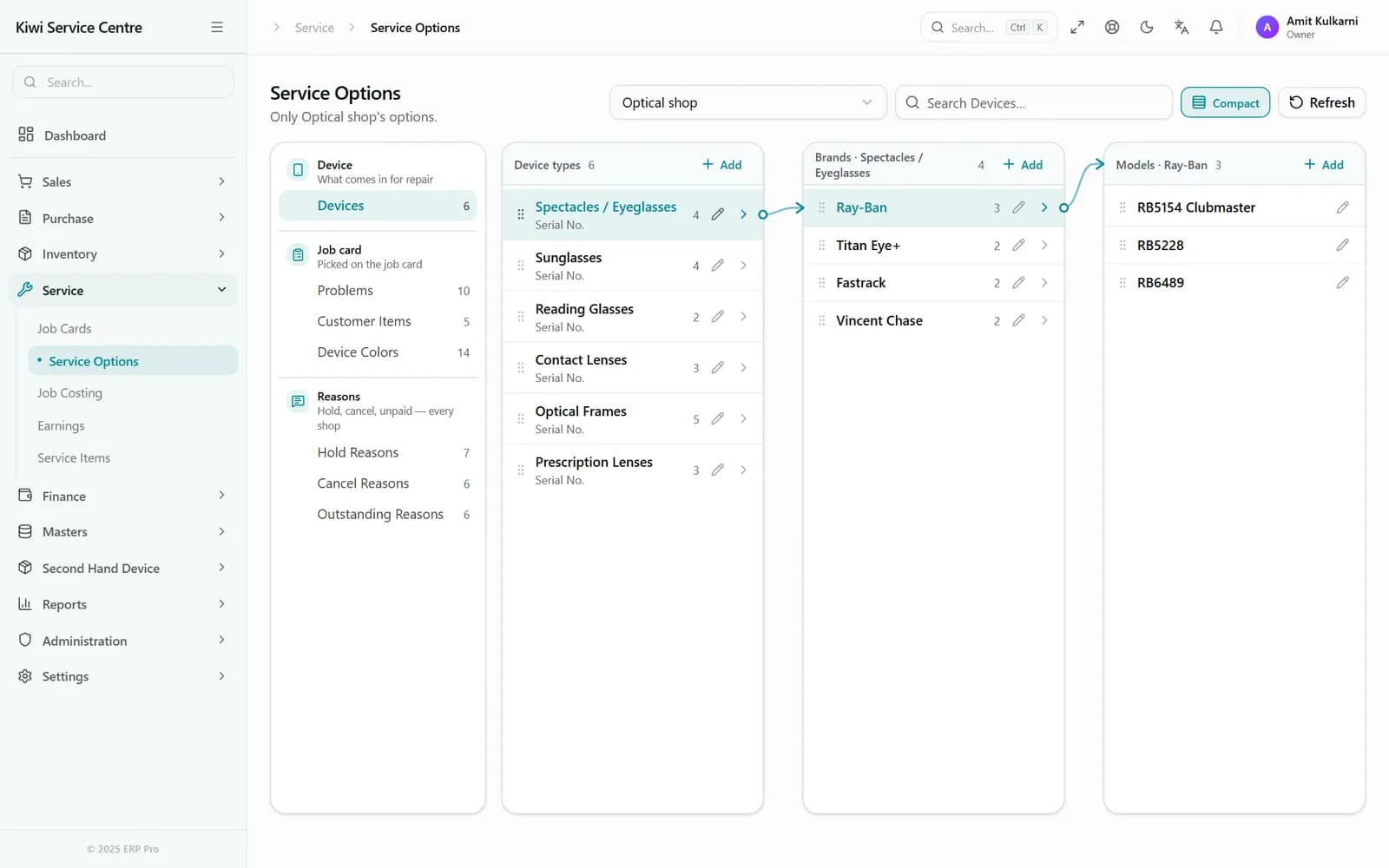
Task: Focus the Search Devices field
Action: click(1034, 102)
